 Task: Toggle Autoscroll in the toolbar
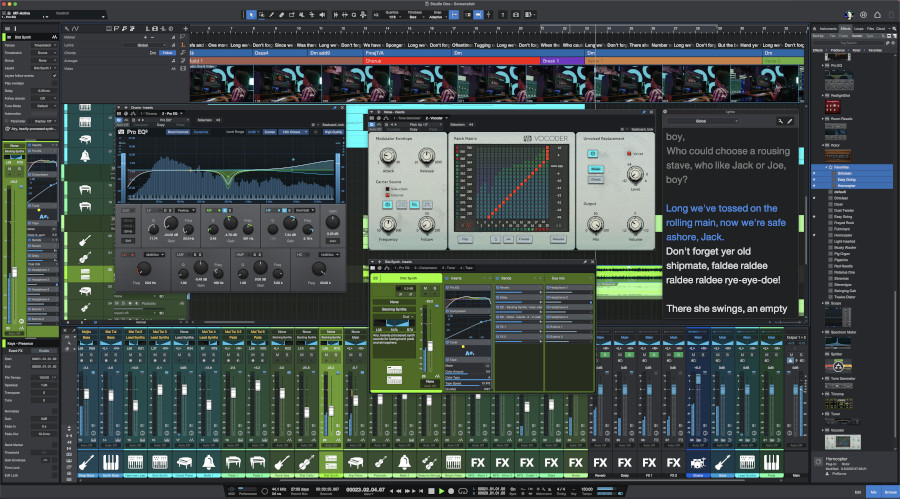(x=478, y=15)
